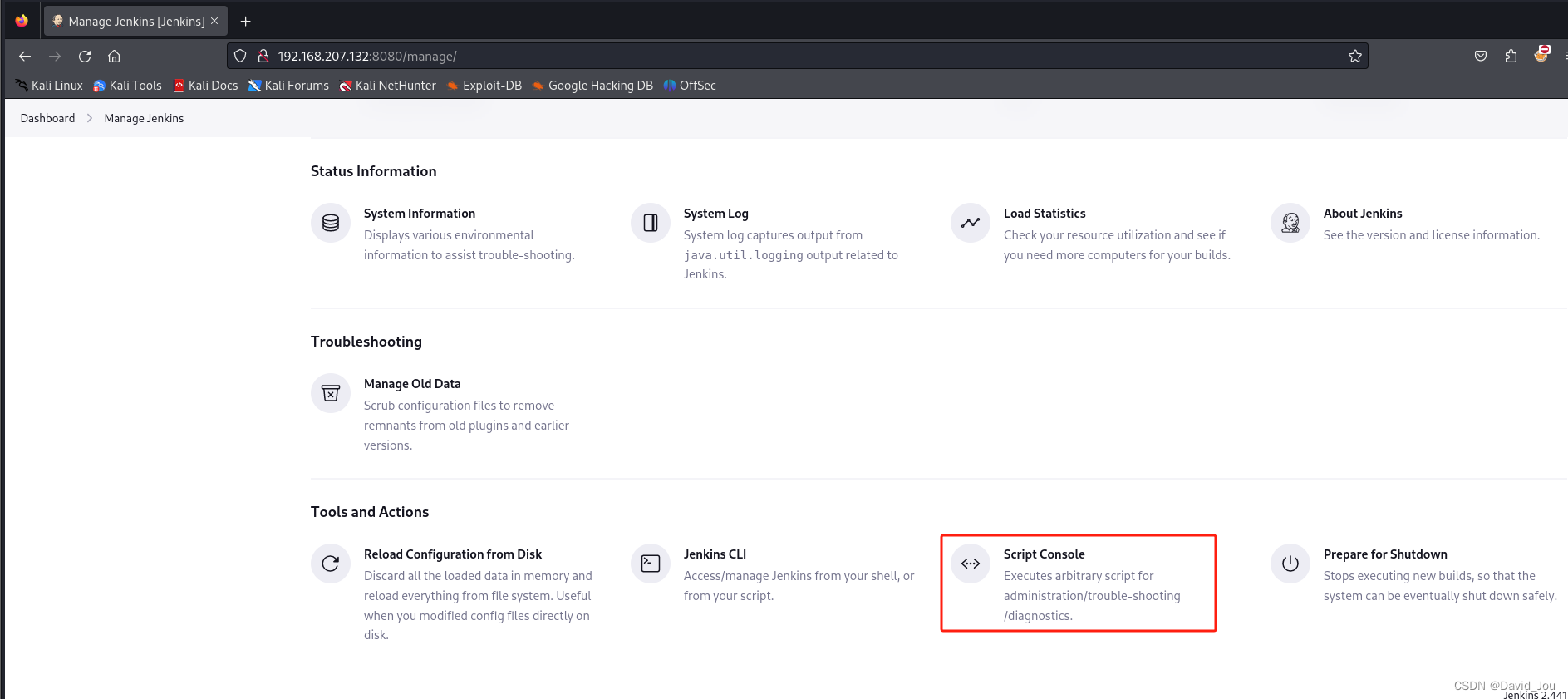Click the System Log book icon
The width and height of the screenshot is (1568, 699).
point(651,223)
